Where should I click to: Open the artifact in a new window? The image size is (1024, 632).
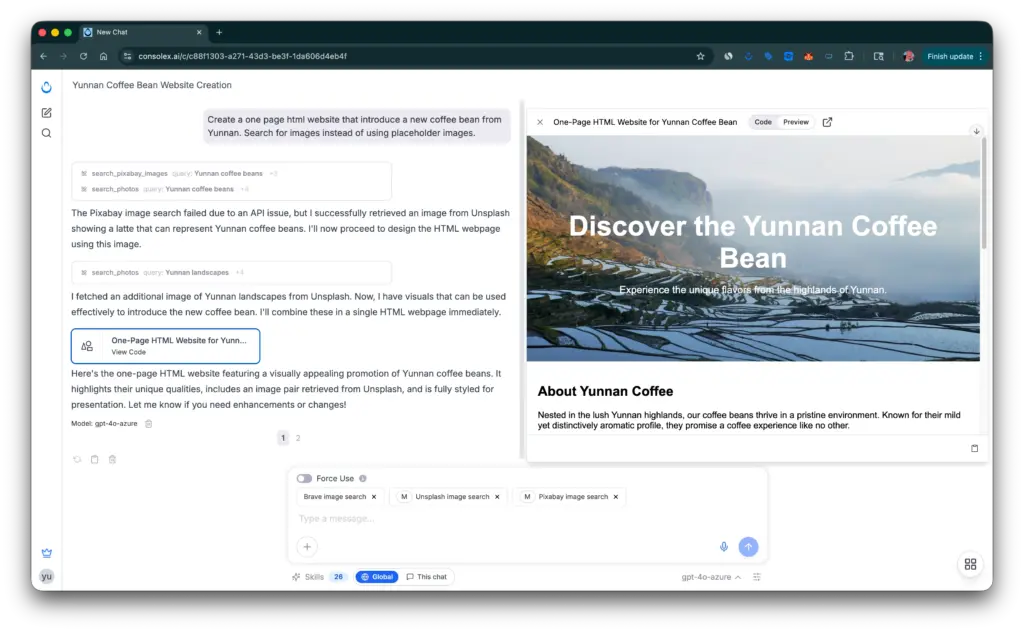(x=827, y=121)
